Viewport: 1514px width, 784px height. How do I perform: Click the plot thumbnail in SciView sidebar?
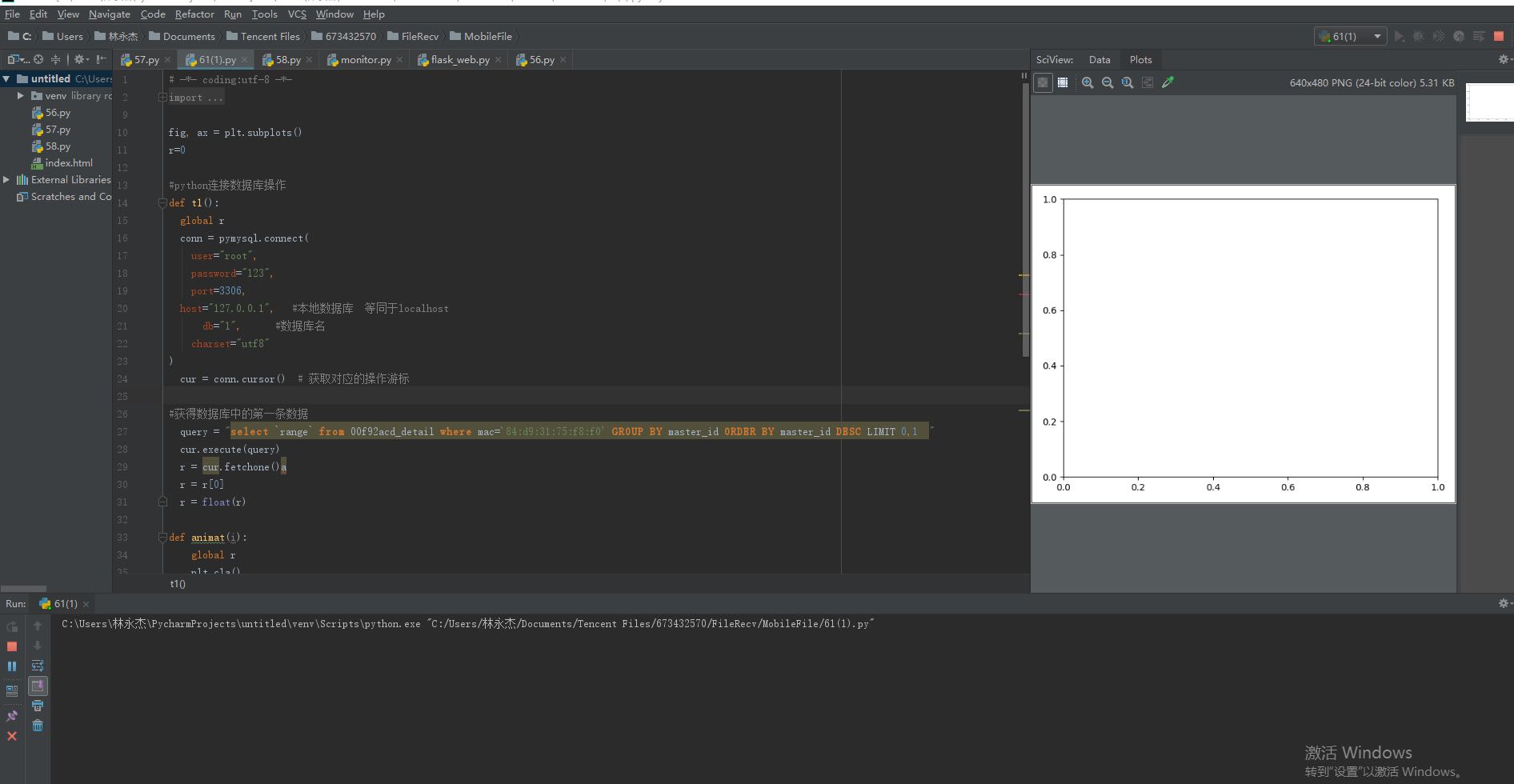pos(1489,102)
